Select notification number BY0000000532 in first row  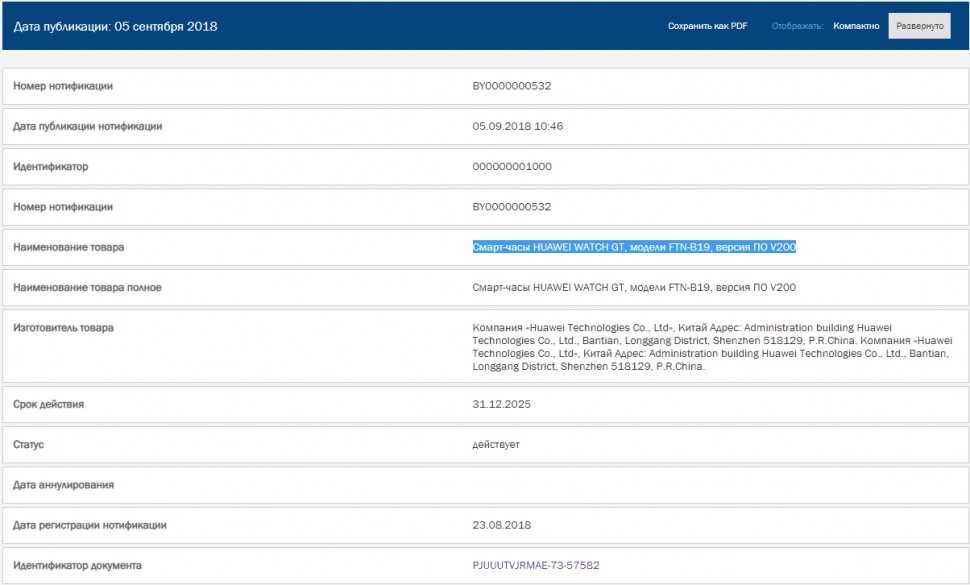pos(512,86)
